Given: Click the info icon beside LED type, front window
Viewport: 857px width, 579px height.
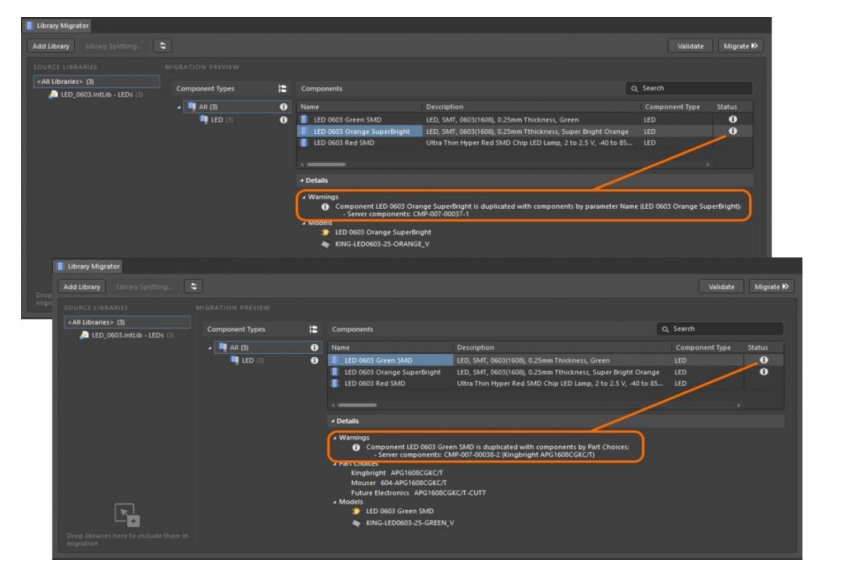Looking at the screenshot, I should click(314, 360).
